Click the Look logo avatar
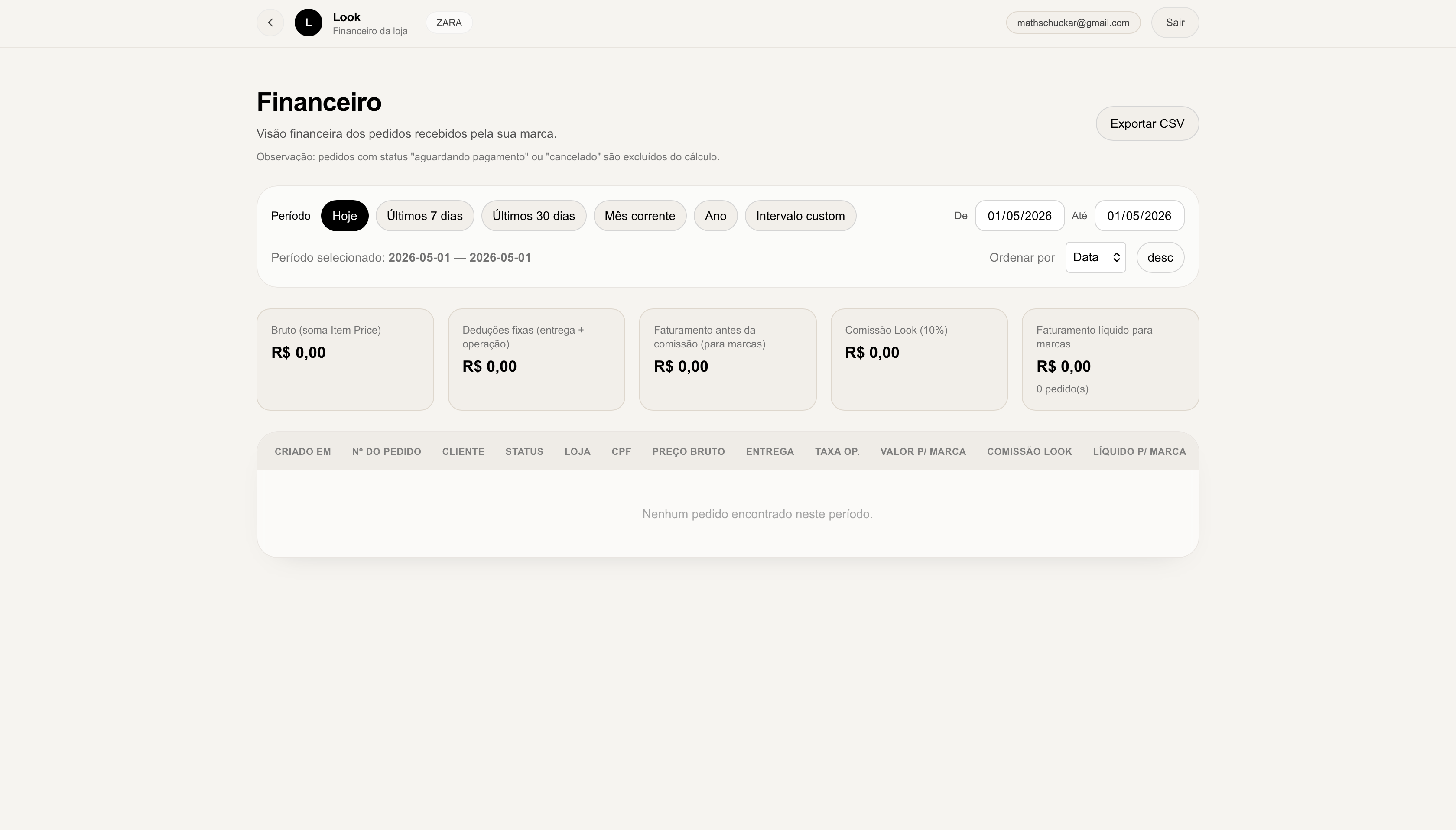 pos(309,23)
